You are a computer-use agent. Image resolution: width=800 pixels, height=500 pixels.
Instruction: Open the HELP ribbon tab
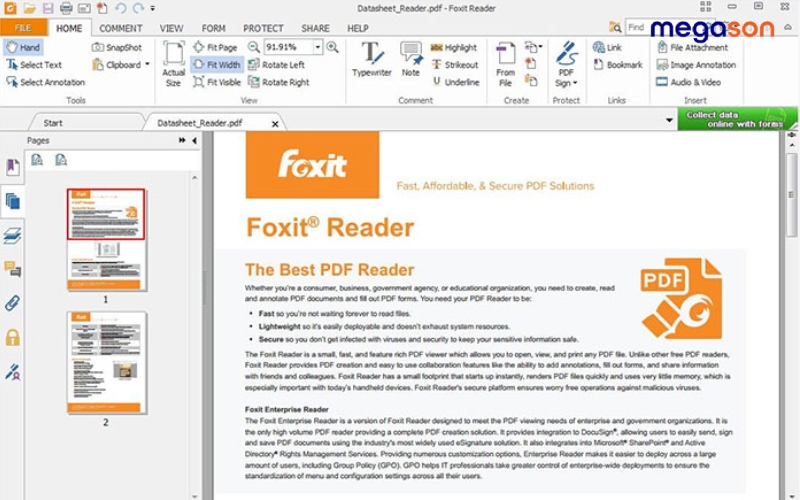[x=358, y=29]
